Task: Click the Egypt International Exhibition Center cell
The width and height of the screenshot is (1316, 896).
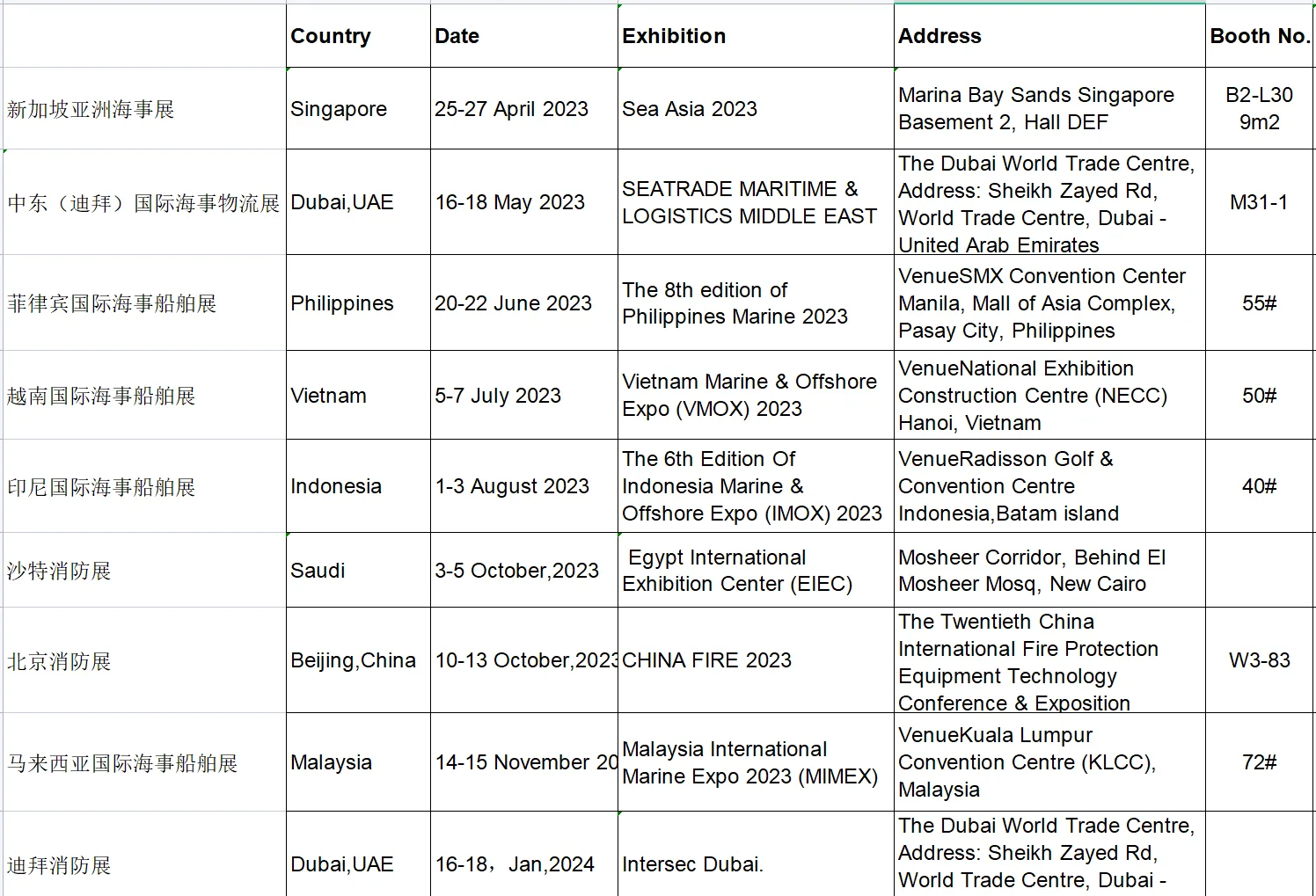Action: coord(755,571)
